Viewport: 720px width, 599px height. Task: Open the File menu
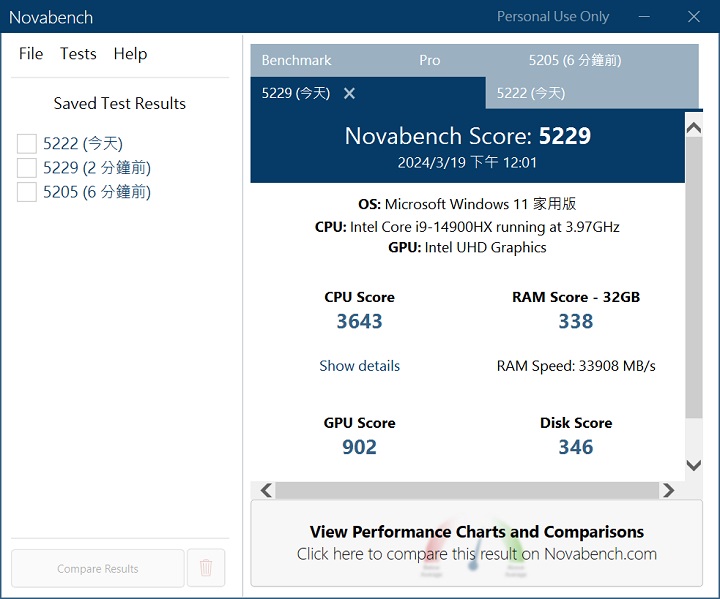click(31, 54)
